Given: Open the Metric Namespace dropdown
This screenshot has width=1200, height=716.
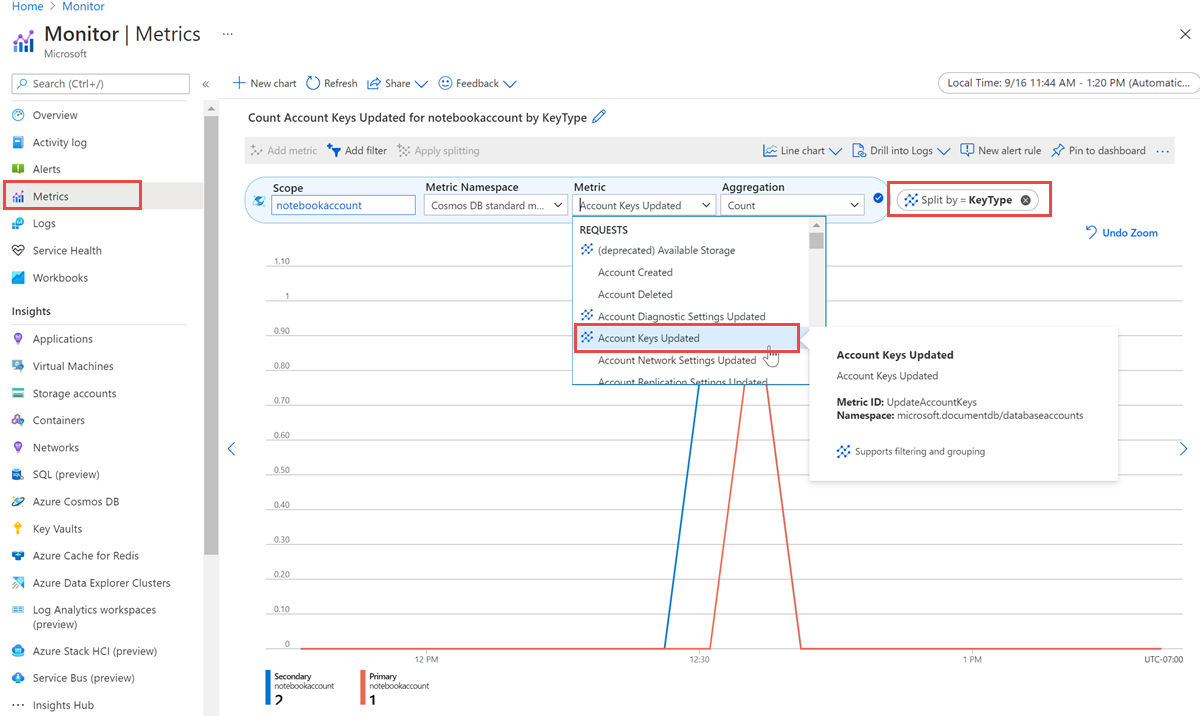Looking at the screenshot, I should pos(496,205).
